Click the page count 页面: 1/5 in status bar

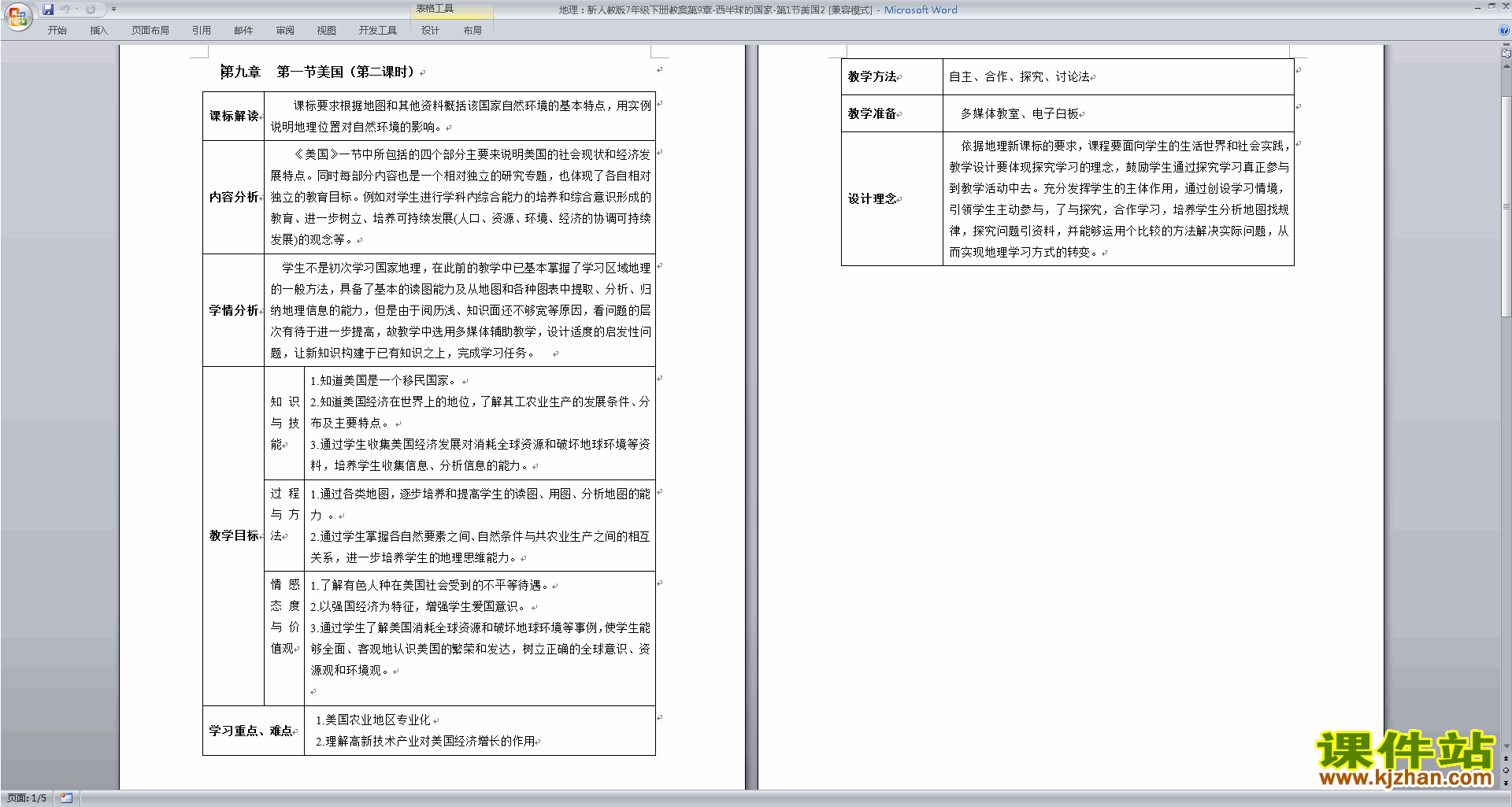pos(27,798)
